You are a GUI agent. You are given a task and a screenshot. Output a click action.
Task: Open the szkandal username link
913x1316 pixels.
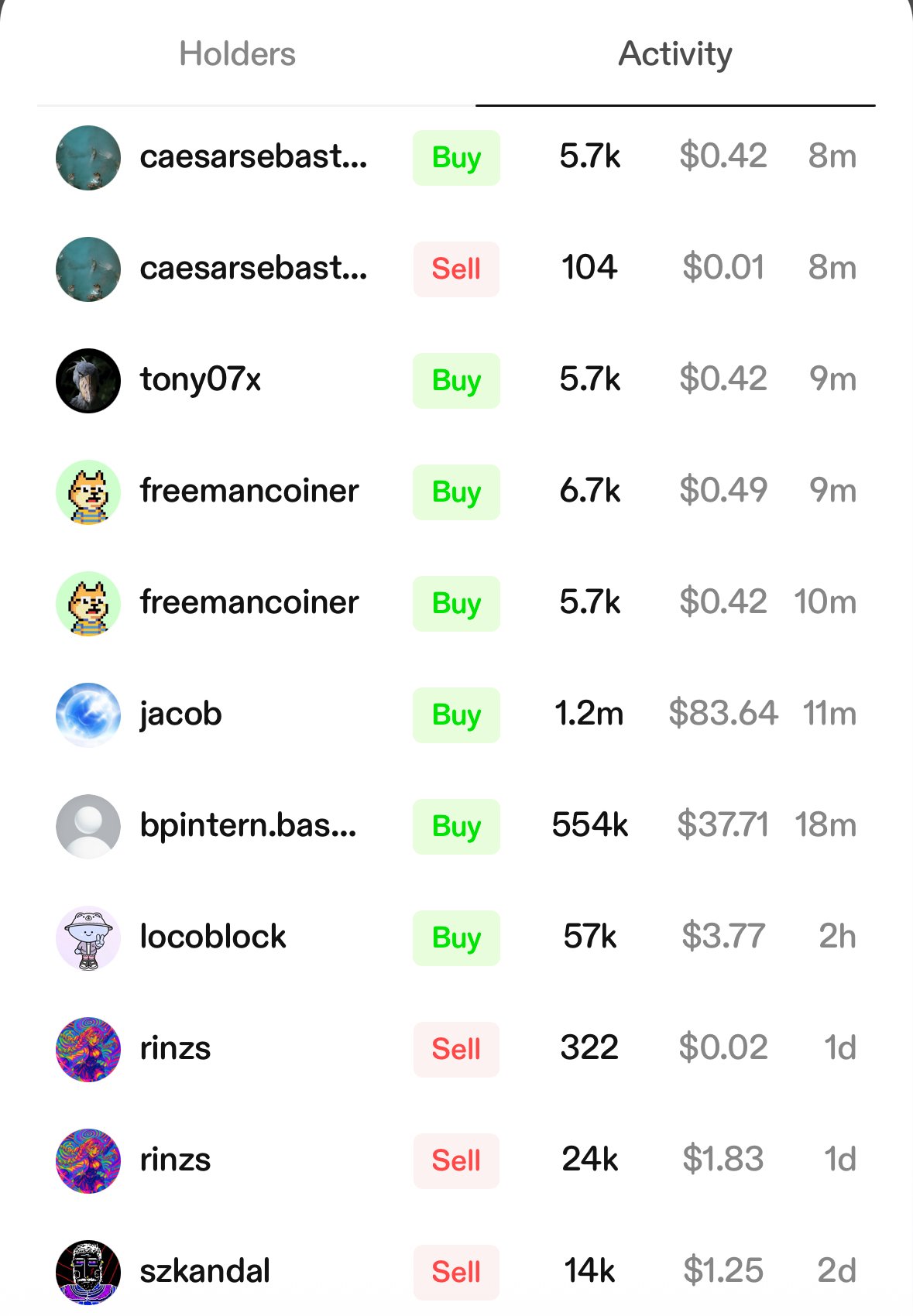click(204, 1271)
